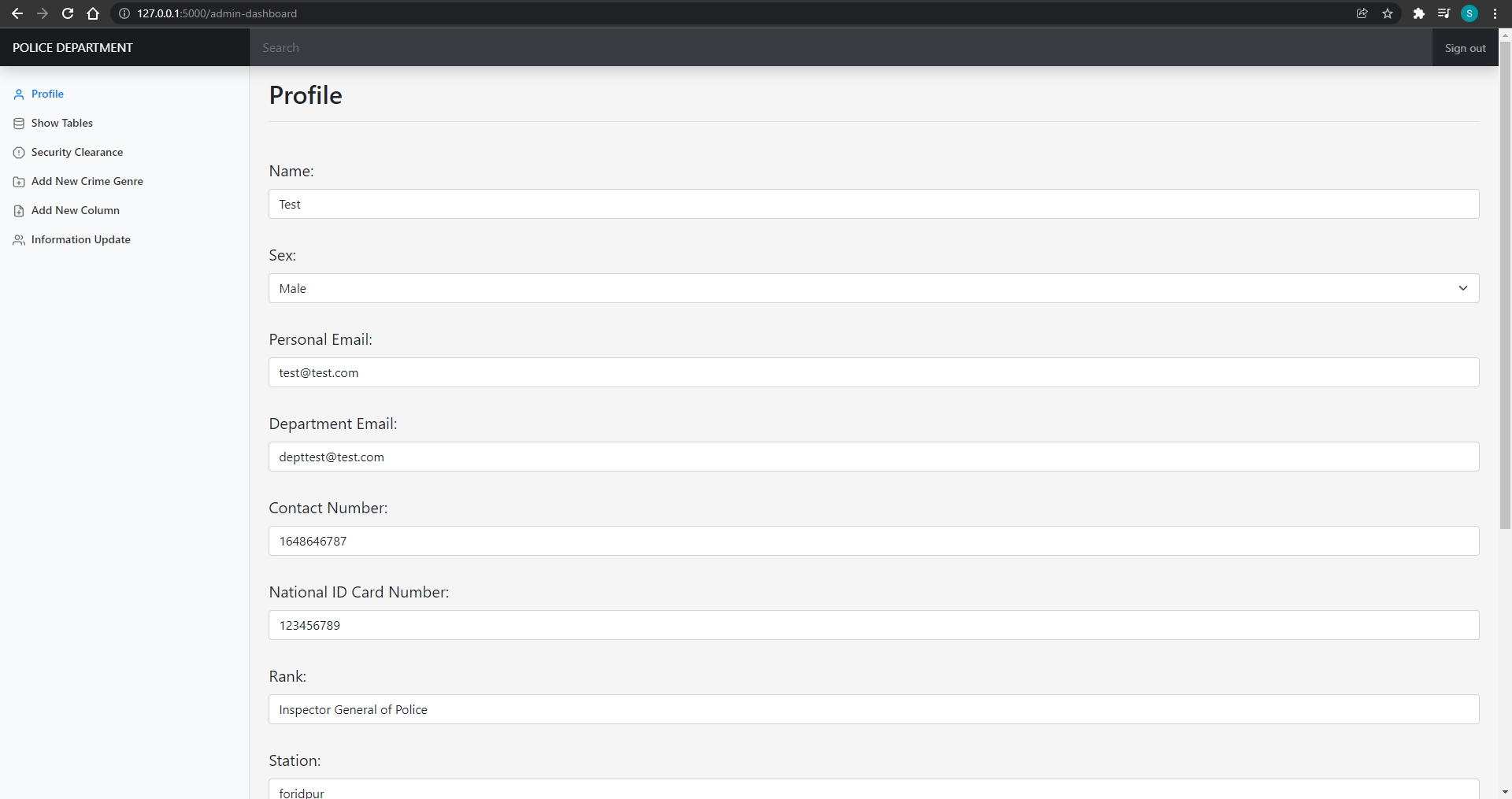Click the Department Email input field
The width and height of the screenshot is (1512, 799).
(x=874, y=457)
